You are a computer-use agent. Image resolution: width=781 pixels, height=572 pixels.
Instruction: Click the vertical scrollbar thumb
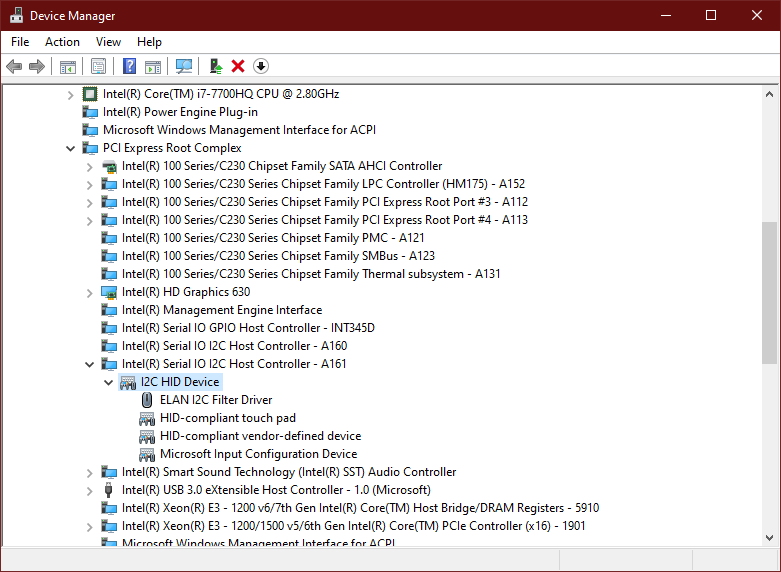coord(769,292)
